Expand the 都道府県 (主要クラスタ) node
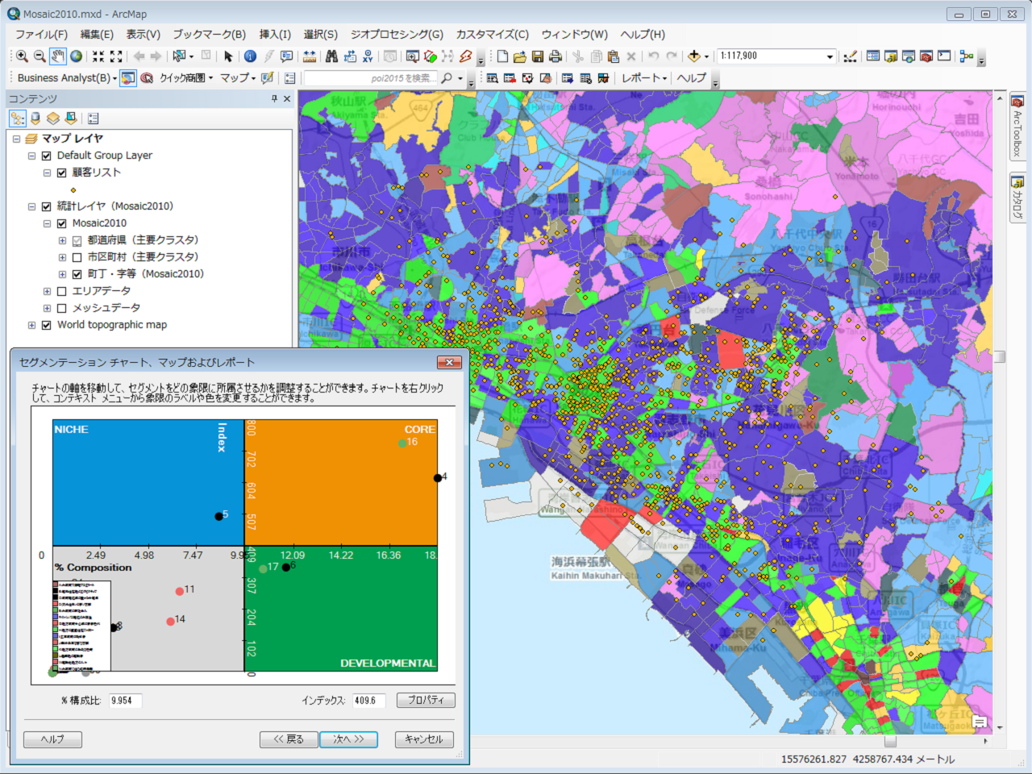Image resolution: width=1032 pixels, height=774 pixels. (62, 240)
